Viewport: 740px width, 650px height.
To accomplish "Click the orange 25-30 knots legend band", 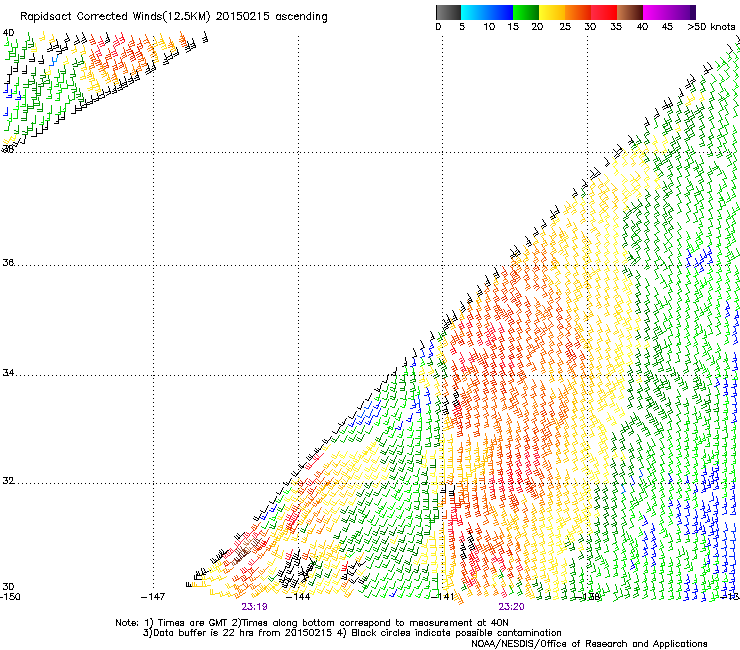I will coord(578,12).
